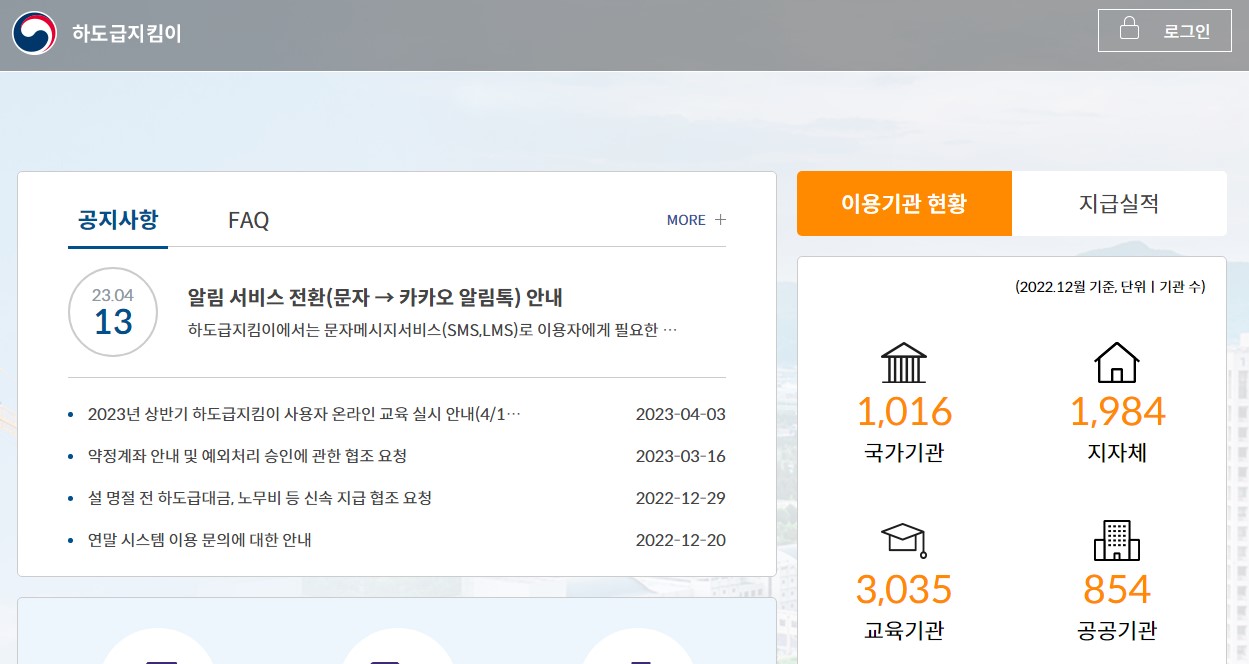Open the 약정계좌 안내 및 예외처리 notice
This screenshot has width=1249, height=664.
tap(247, 456)
